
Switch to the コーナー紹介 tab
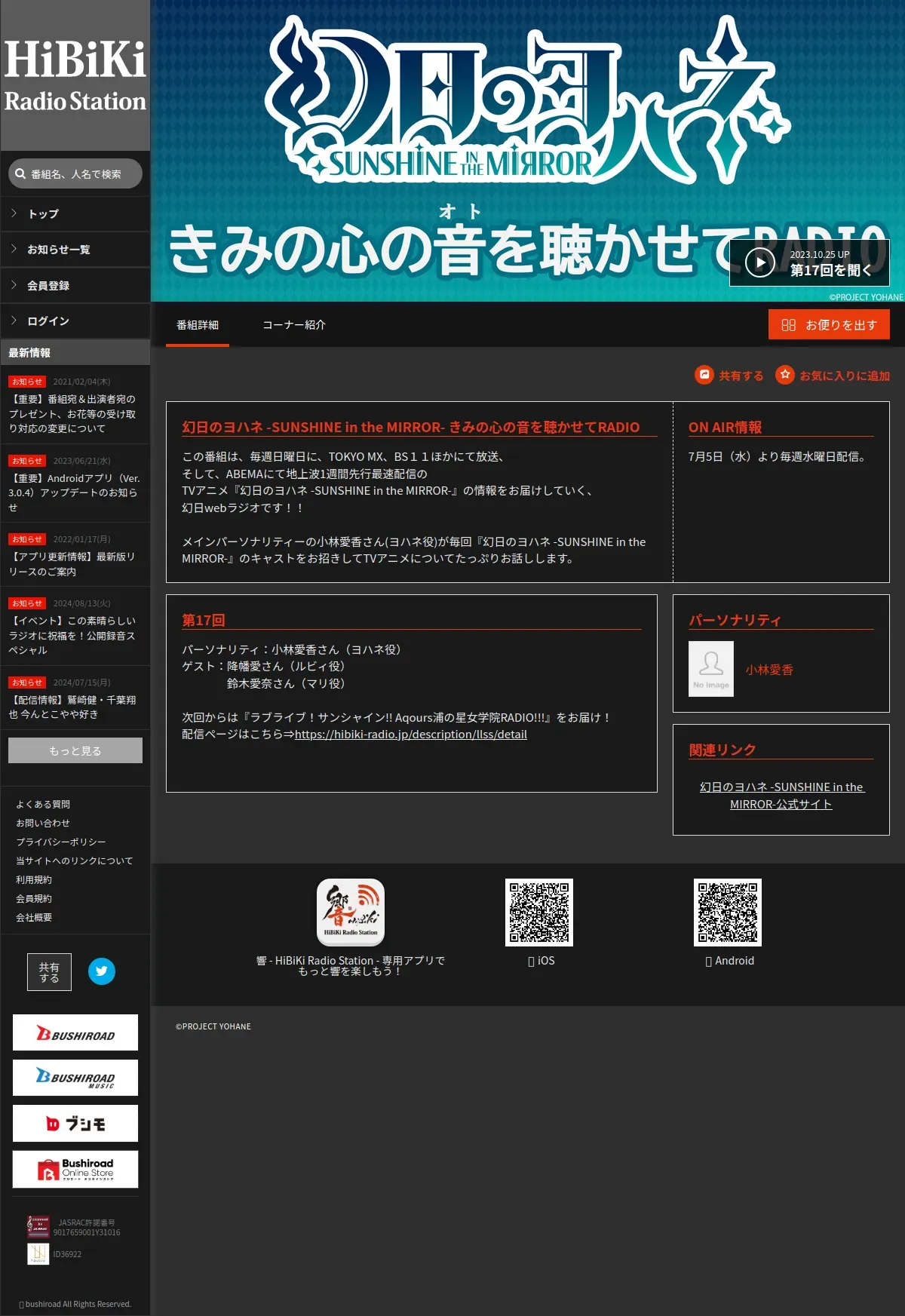(x=294, y=325)
